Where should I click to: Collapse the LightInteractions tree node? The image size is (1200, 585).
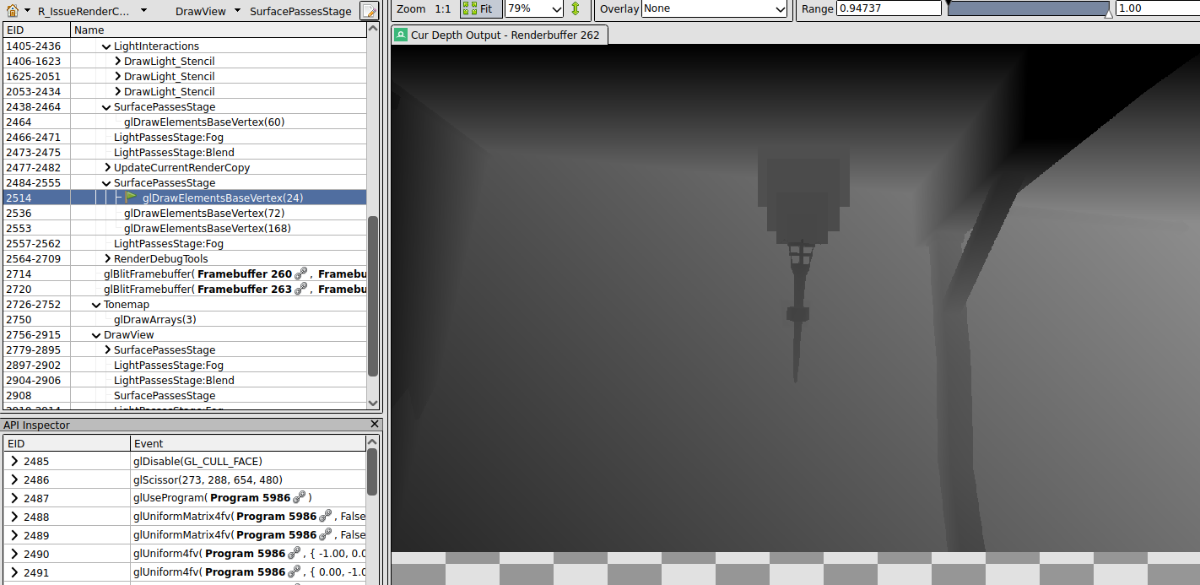point(107,47)
